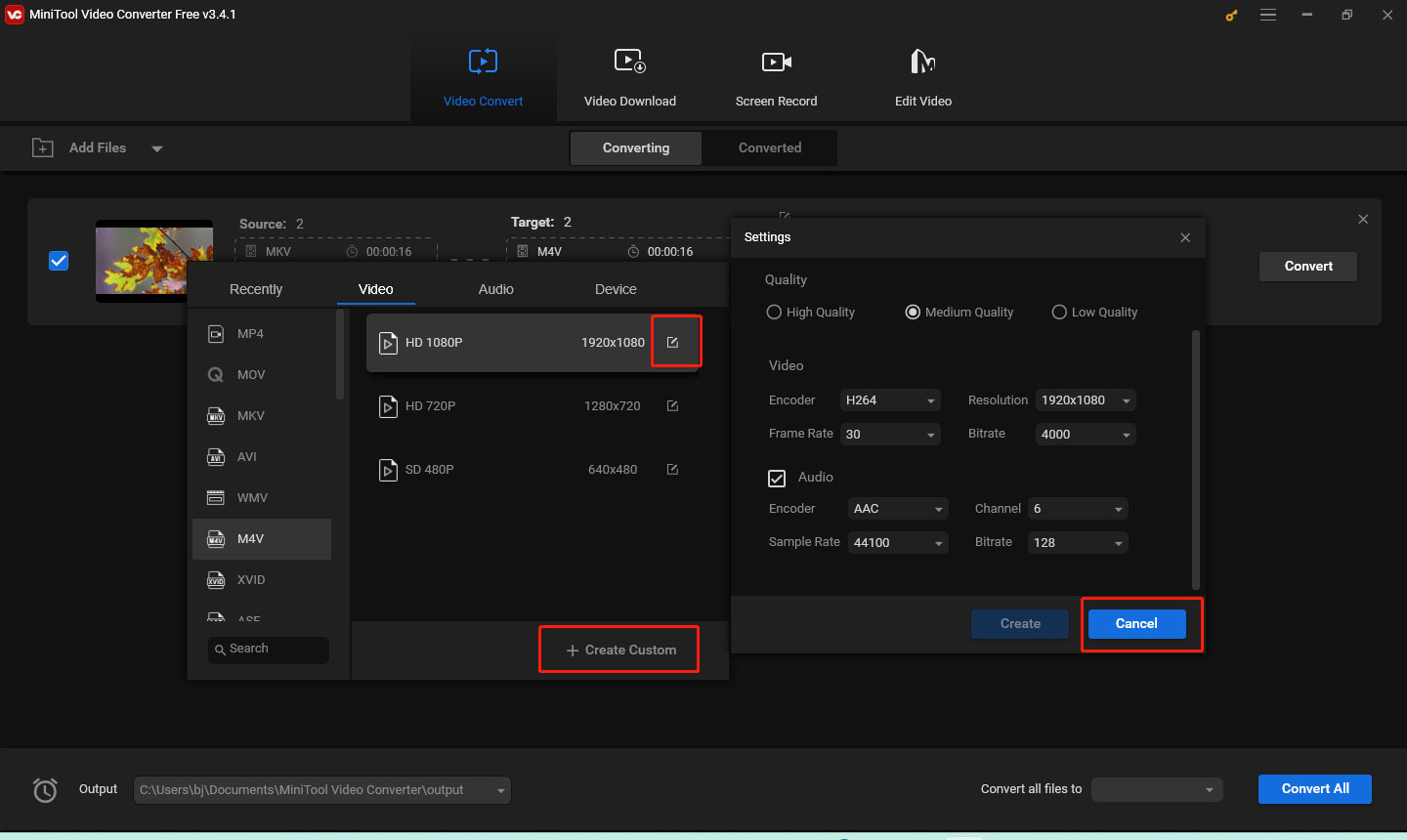
Task: Open the Recently format tab
Action: coord(256,289)
